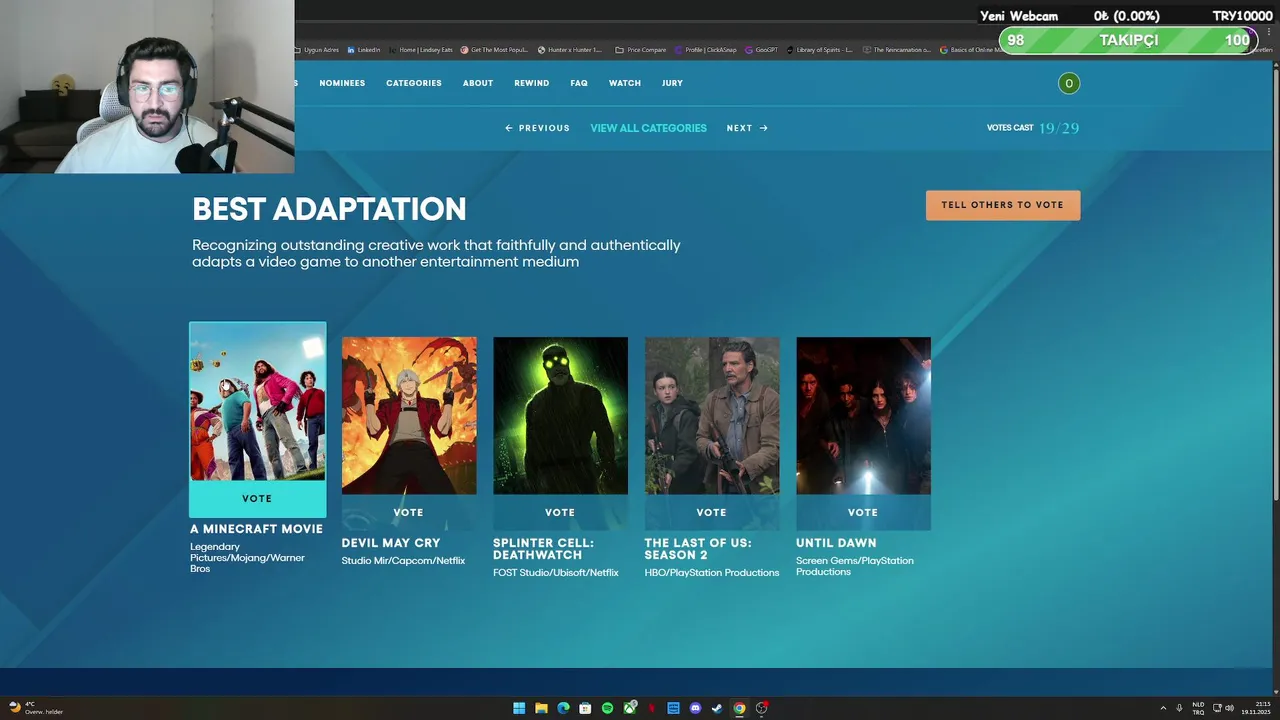Open the volume tray icon

coord(1230,708)
